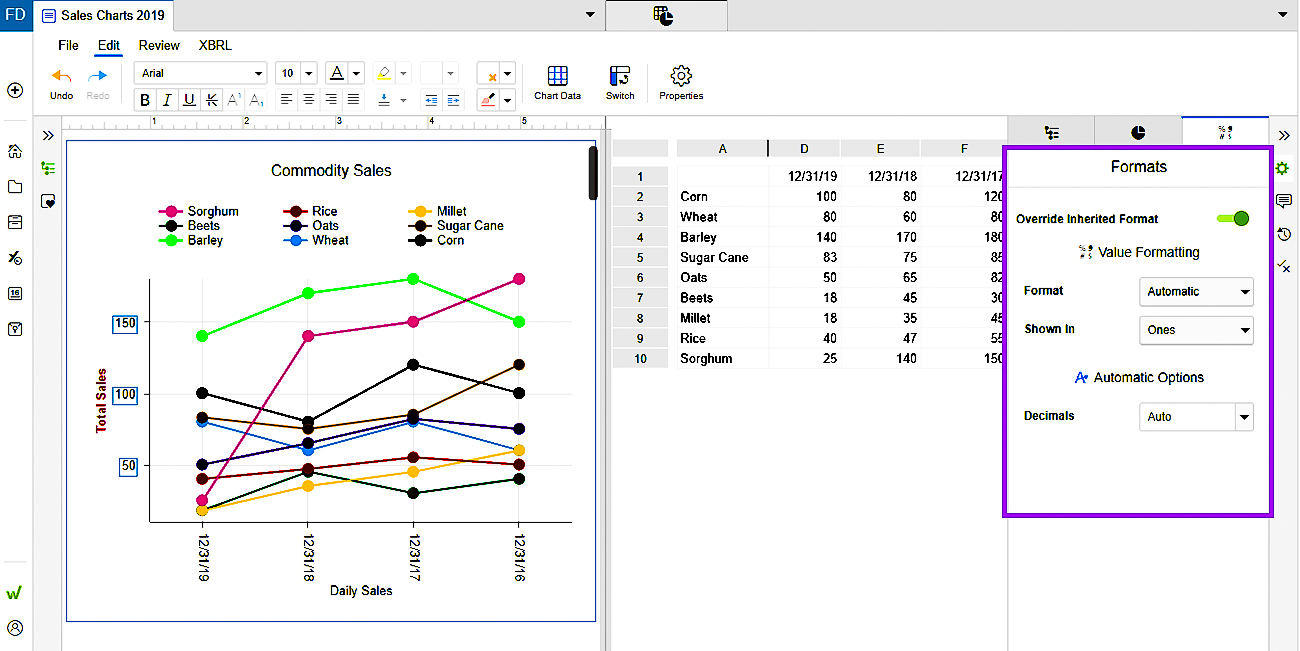Open the Review menu
The height and width of the screenshot is (651, 1300).
[159, 45]
